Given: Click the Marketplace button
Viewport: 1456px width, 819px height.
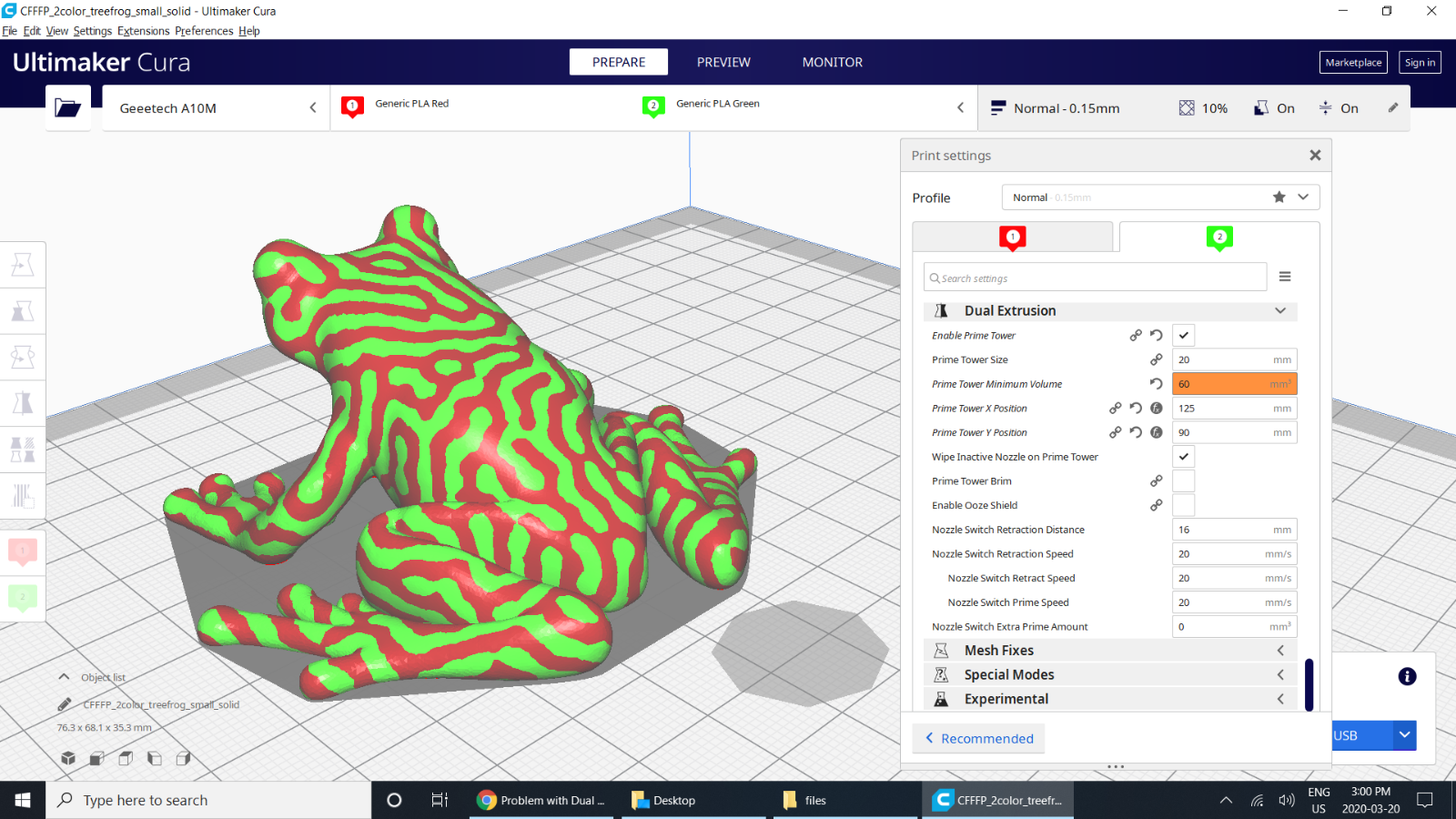Looking at the screenshot, I should pos(1353,62).
